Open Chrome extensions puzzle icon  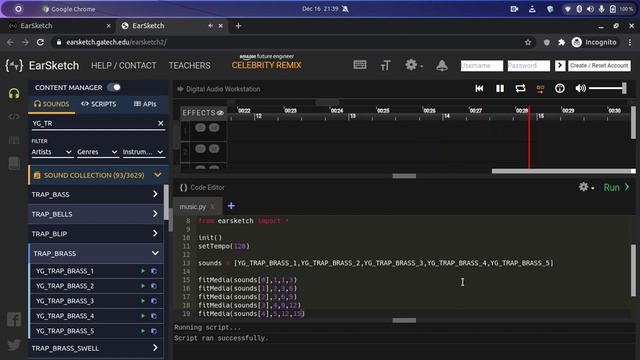562,42
